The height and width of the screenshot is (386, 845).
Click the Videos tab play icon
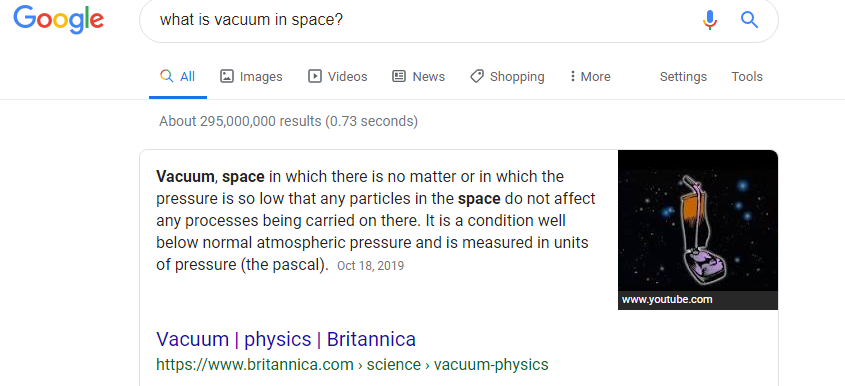pos(315,76)
